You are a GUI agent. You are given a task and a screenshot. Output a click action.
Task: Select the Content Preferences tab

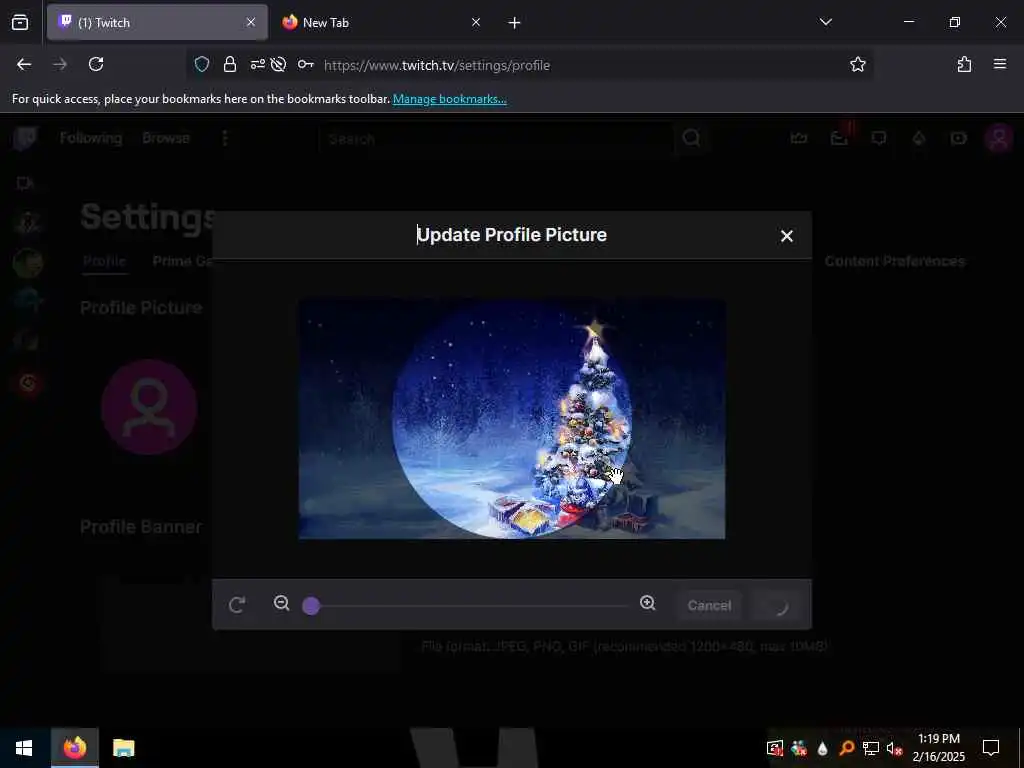pyautogui.click(x=895, y=261)
